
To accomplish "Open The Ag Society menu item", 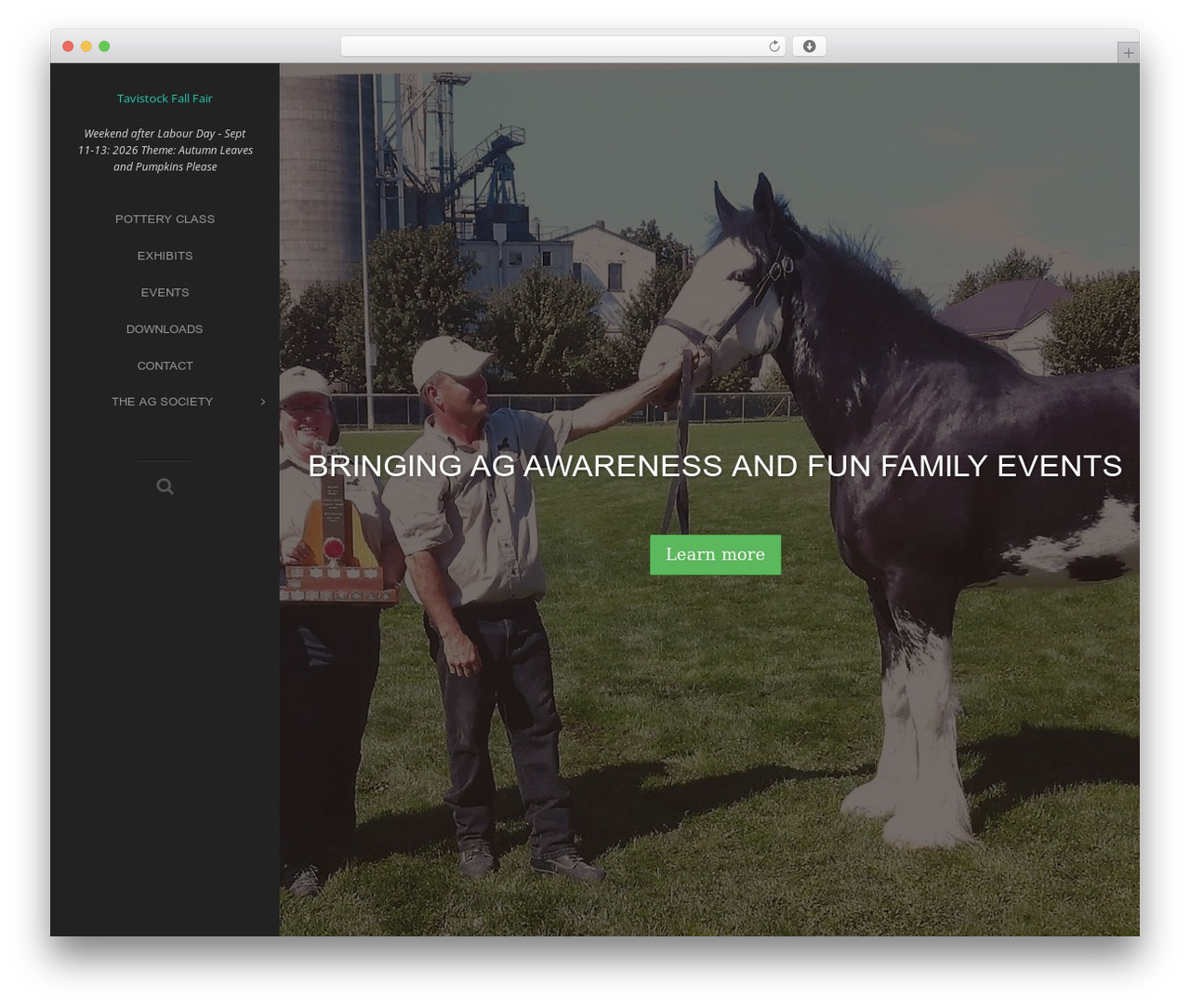I will coord(163,402).
